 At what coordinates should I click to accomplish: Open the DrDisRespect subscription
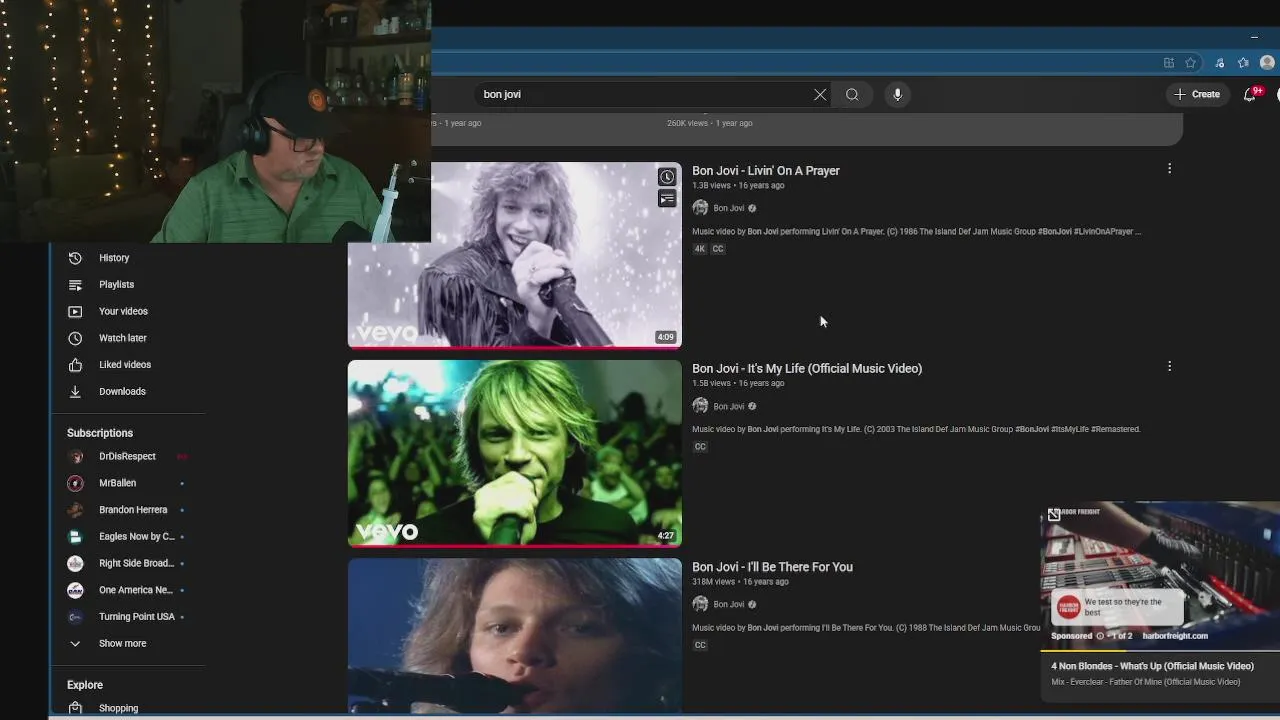(127, 456)
